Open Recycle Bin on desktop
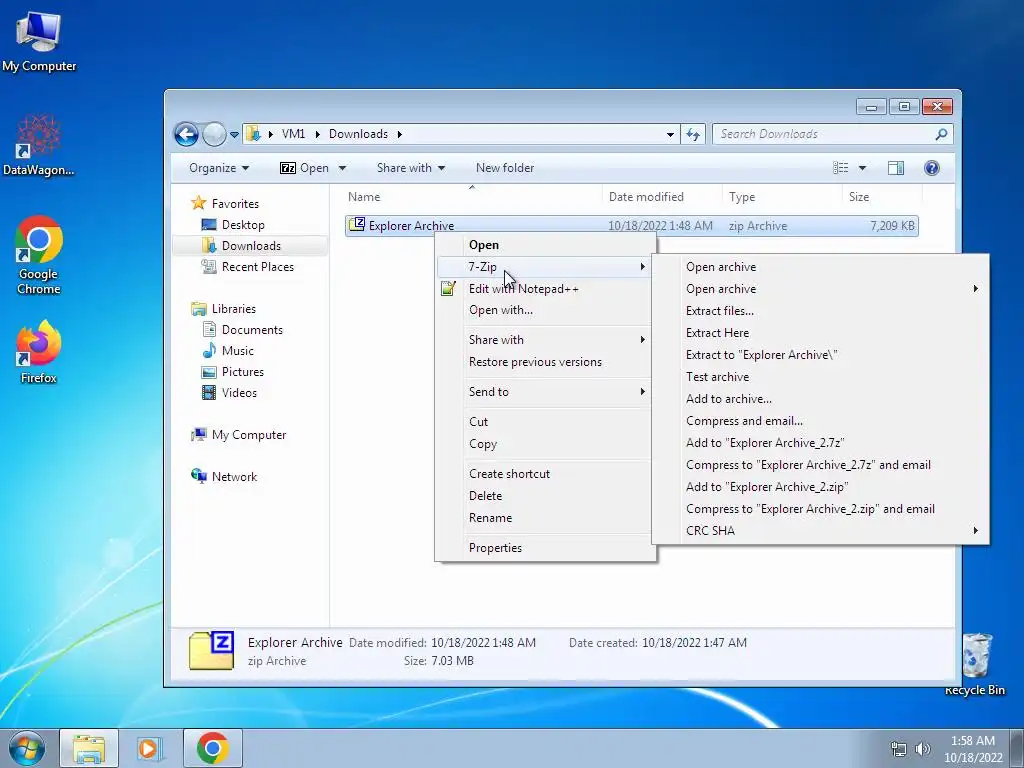 click(975, 664)
